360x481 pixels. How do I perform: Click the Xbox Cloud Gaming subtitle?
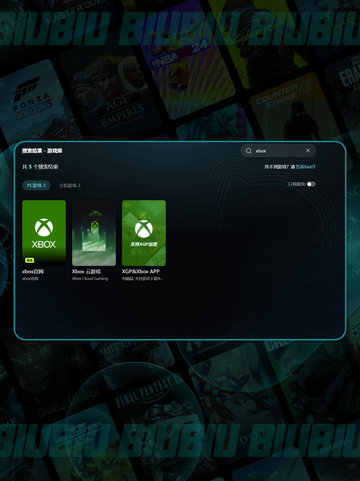point(90,279)
